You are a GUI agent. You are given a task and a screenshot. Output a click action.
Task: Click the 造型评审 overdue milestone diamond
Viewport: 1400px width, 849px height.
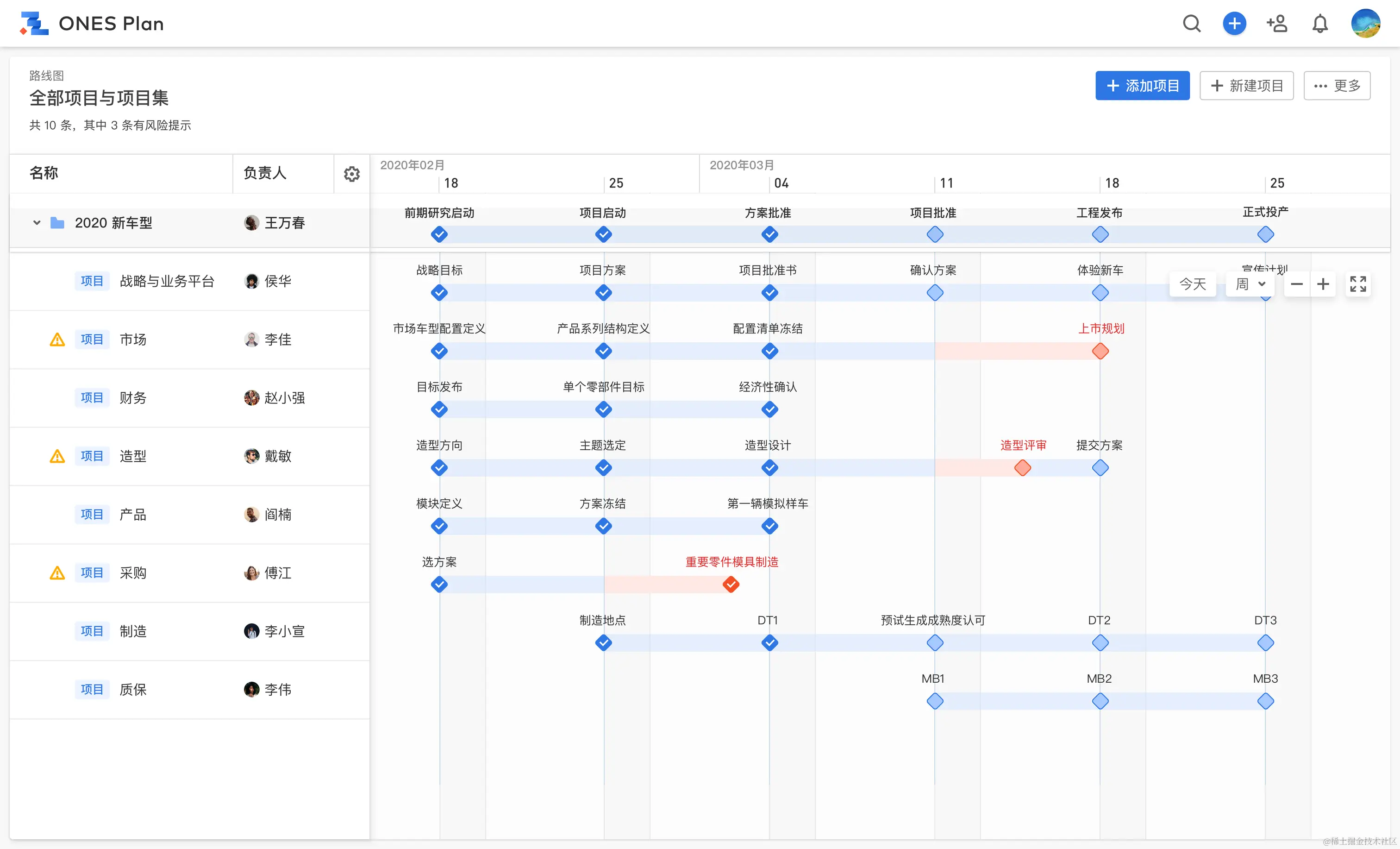[x=1022, y=468]
